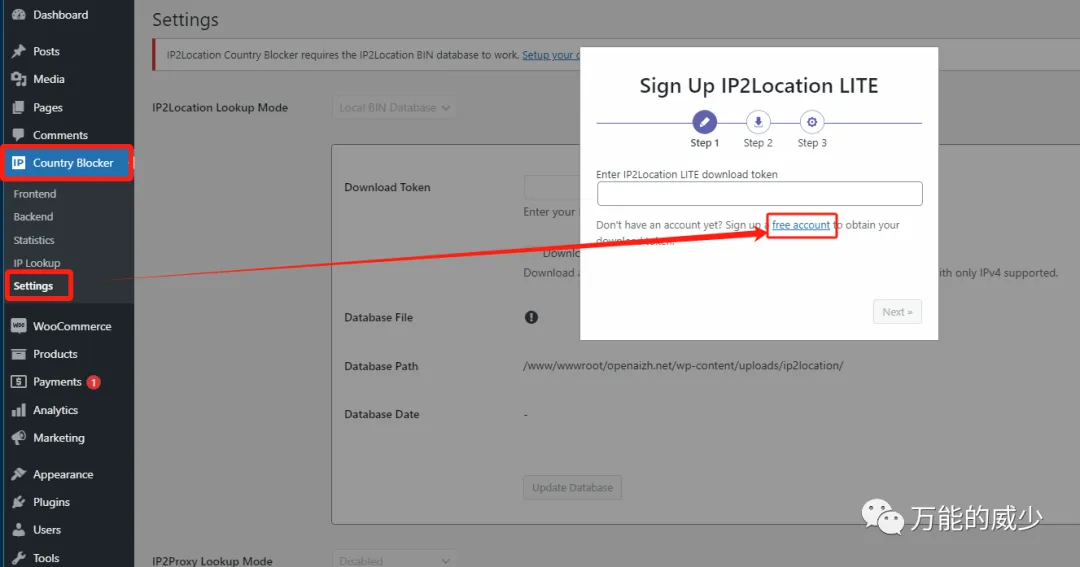Click the WooCommerce icon
This screenshot has width=1080, height=567.
pos(19,326)
